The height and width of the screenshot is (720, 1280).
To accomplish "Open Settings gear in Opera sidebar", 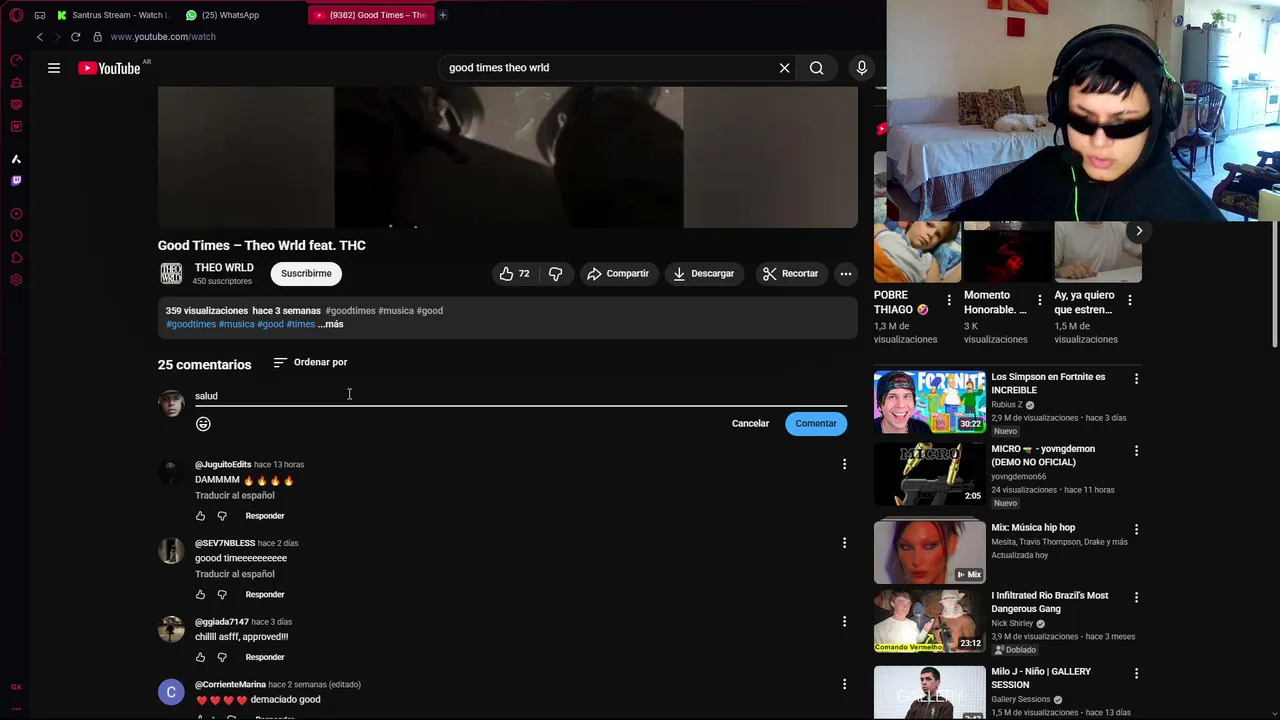I will [16, 280].
